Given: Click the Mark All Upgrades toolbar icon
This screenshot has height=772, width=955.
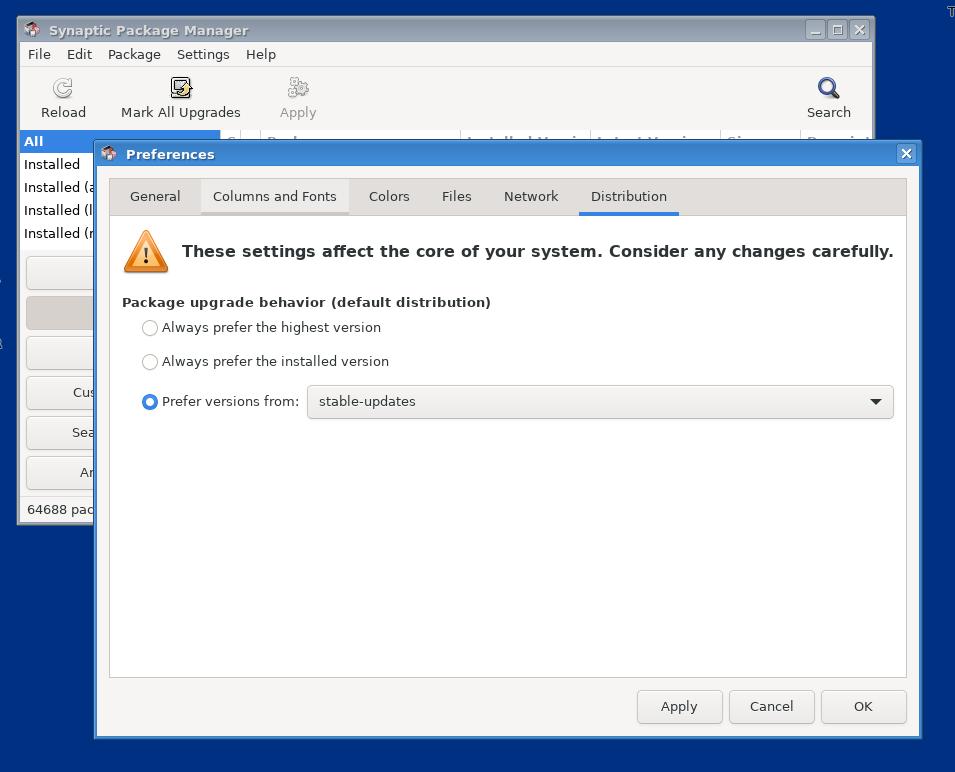Looking at the screenshot, I should [x=181, y=88].
